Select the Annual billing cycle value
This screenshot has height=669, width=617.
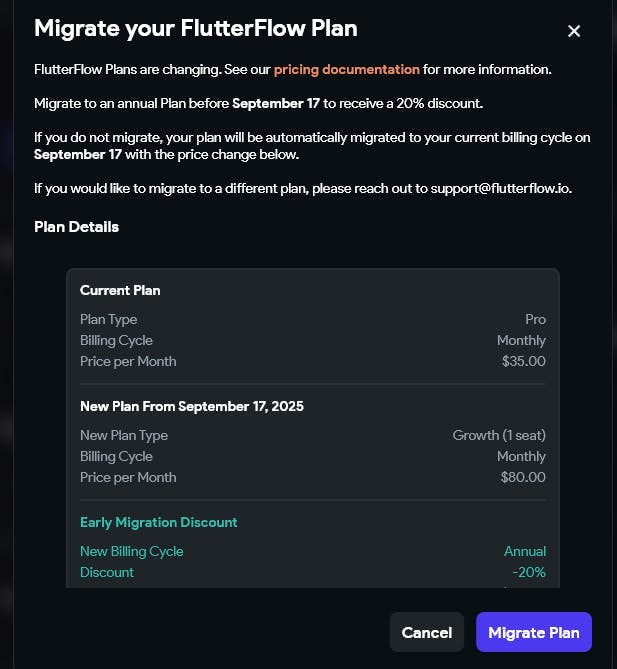click(x=525, y=551)
